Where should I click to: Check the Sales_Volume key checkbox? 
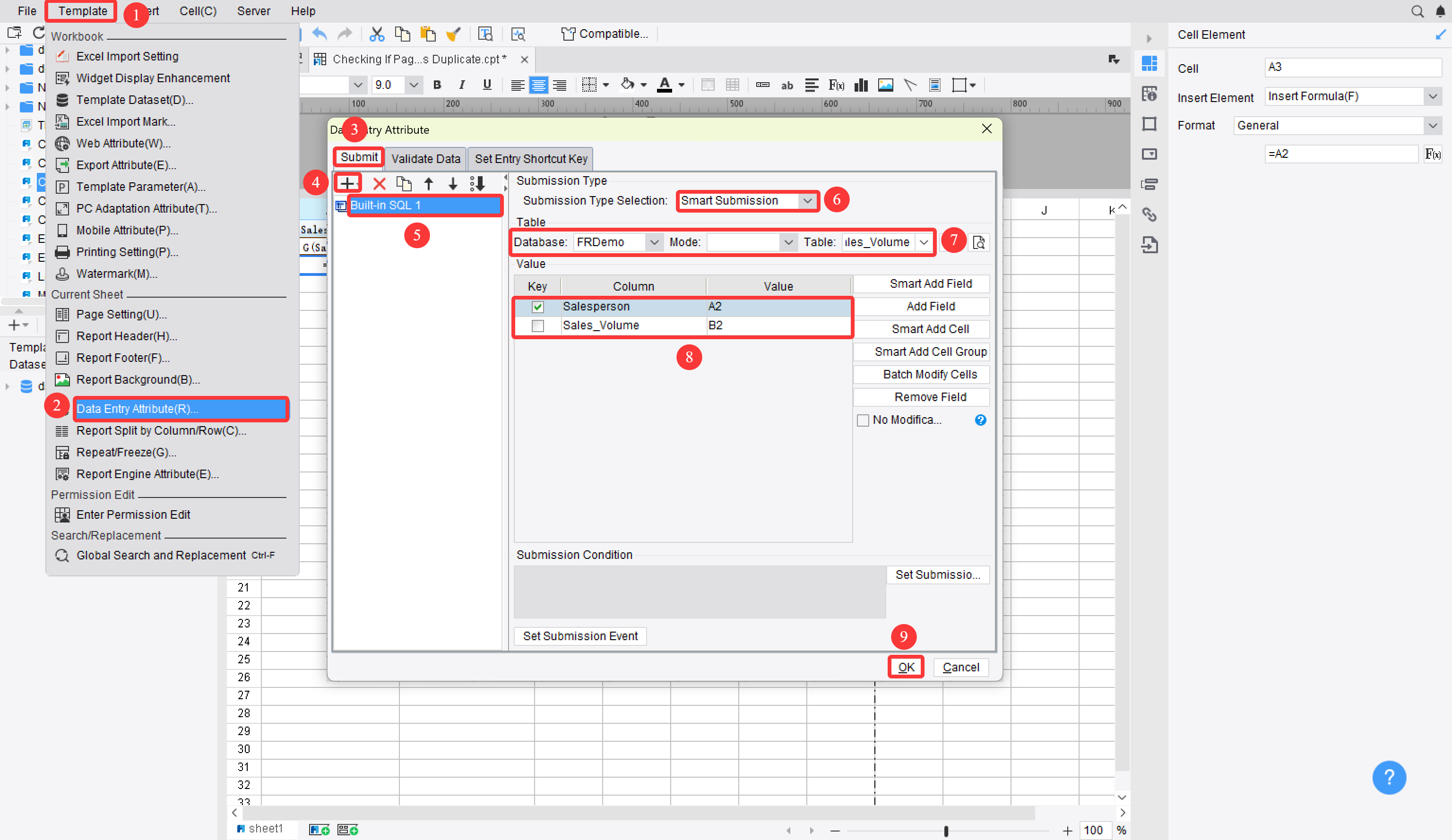click(x=538, y=326)
